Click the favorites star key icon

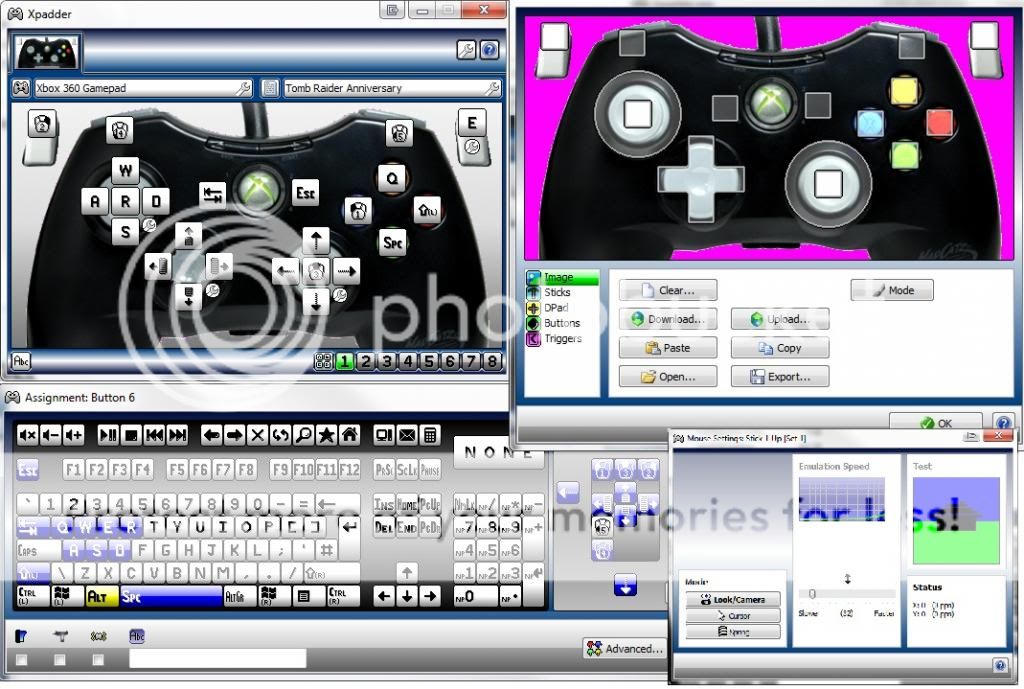point(327,435)
